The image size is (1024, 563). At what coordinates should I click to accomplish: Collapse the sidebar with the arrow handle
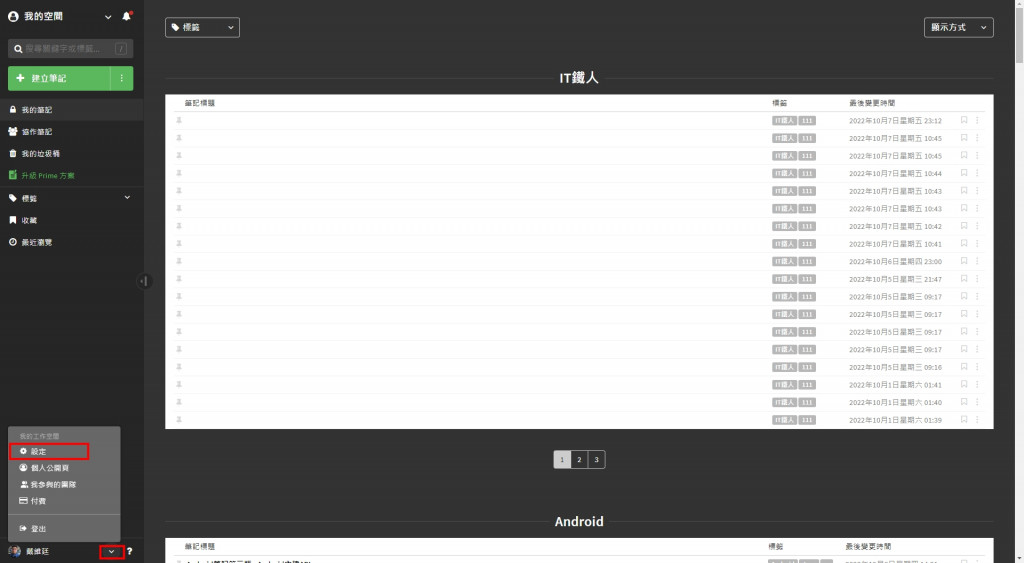pos(144,281)
